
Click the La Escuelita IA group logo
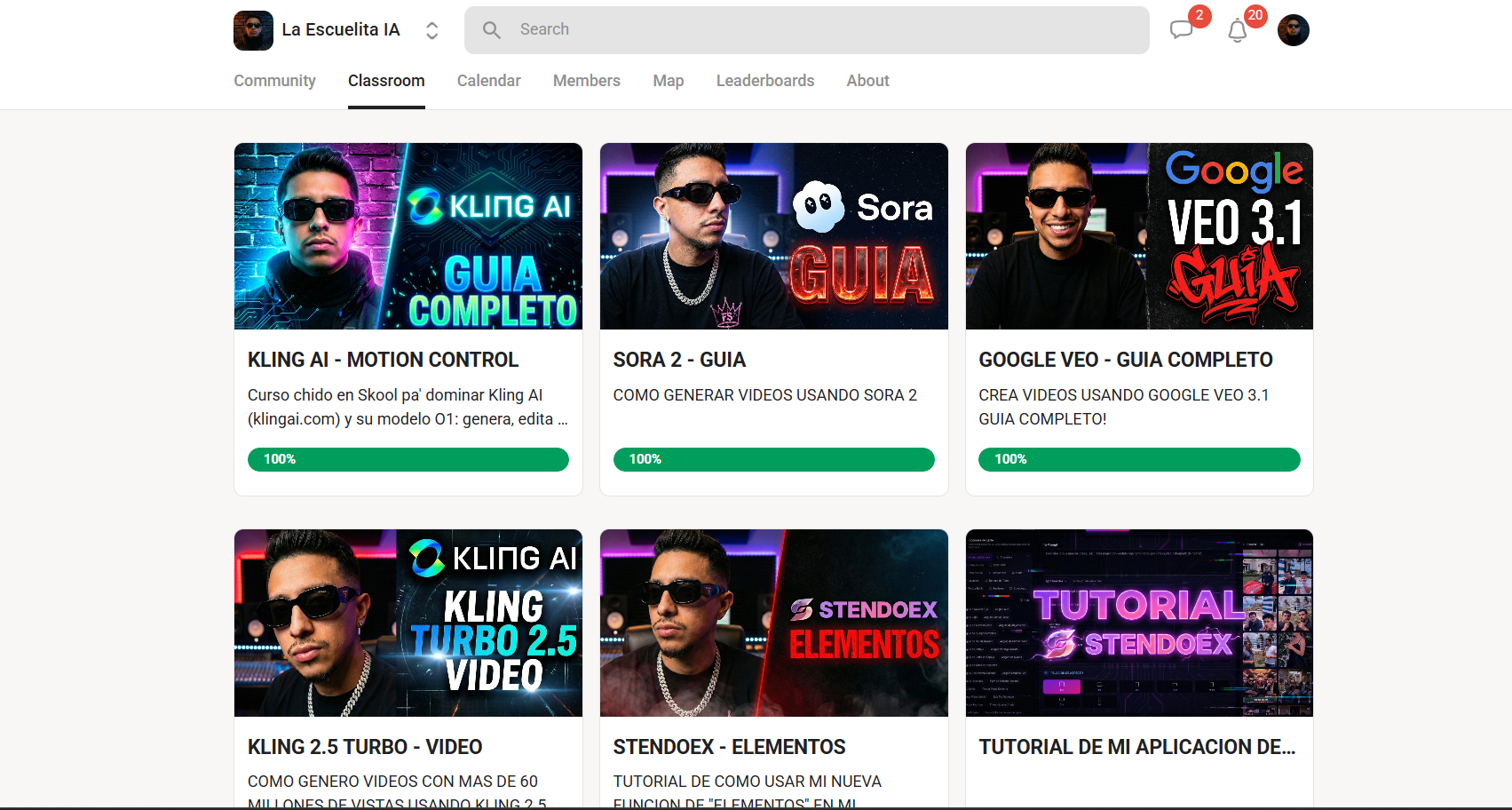(x=253, y=30)
